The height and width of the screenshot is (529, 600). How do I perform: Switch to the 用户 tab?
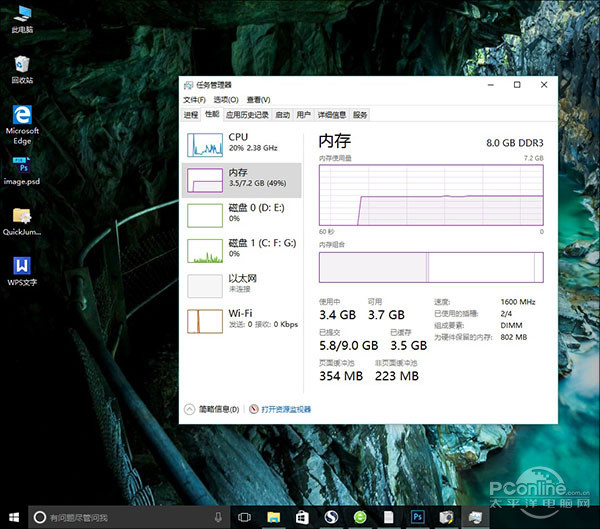point(303,115)
